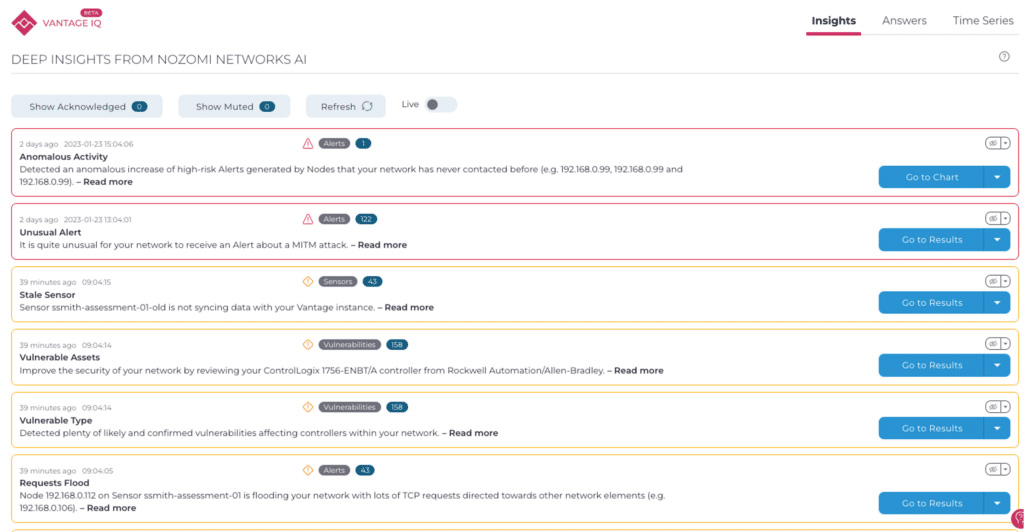
Task: Click the orange severity icon on Requests Flood
Action: [308, 470]
